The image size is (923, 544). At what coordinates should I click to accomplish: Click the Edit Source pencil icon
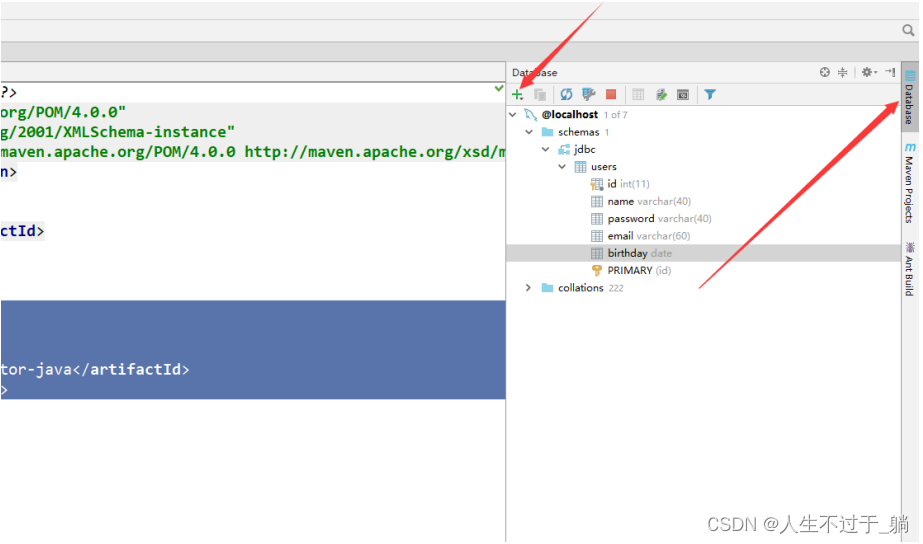(x=661, y=94)
